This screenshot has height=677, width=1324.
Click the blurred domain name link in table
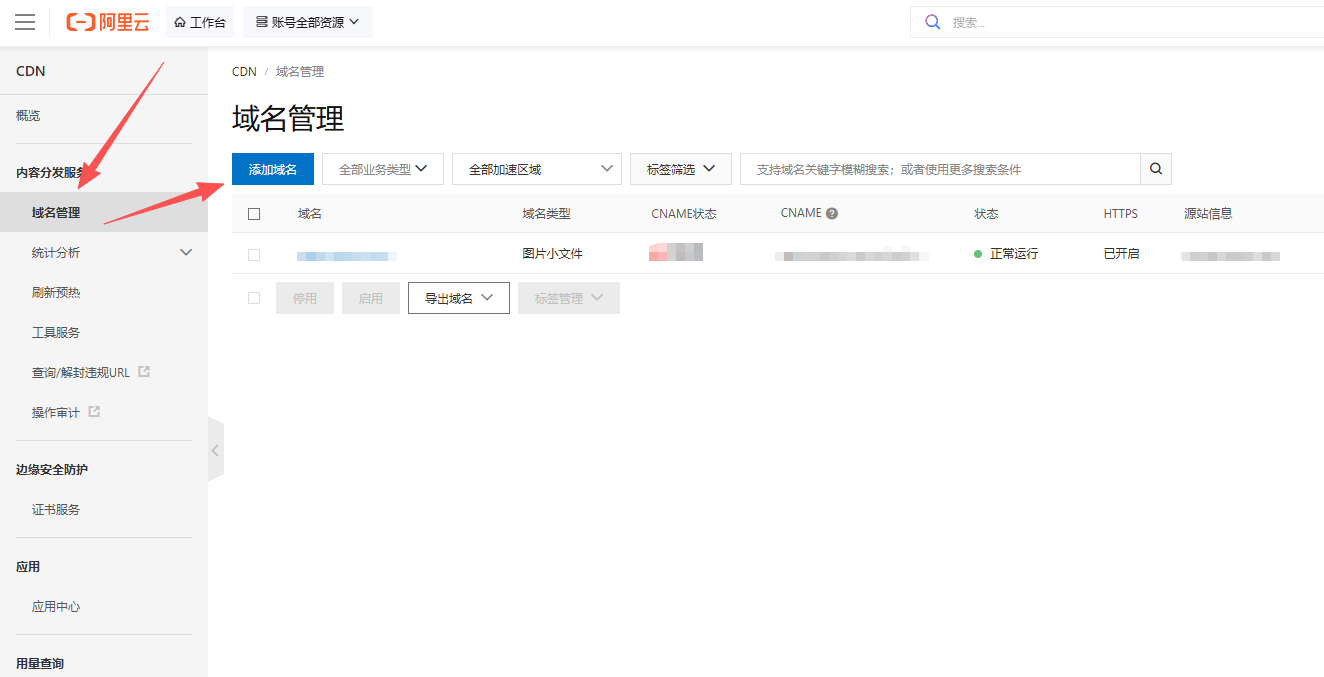tap(347, 256)
